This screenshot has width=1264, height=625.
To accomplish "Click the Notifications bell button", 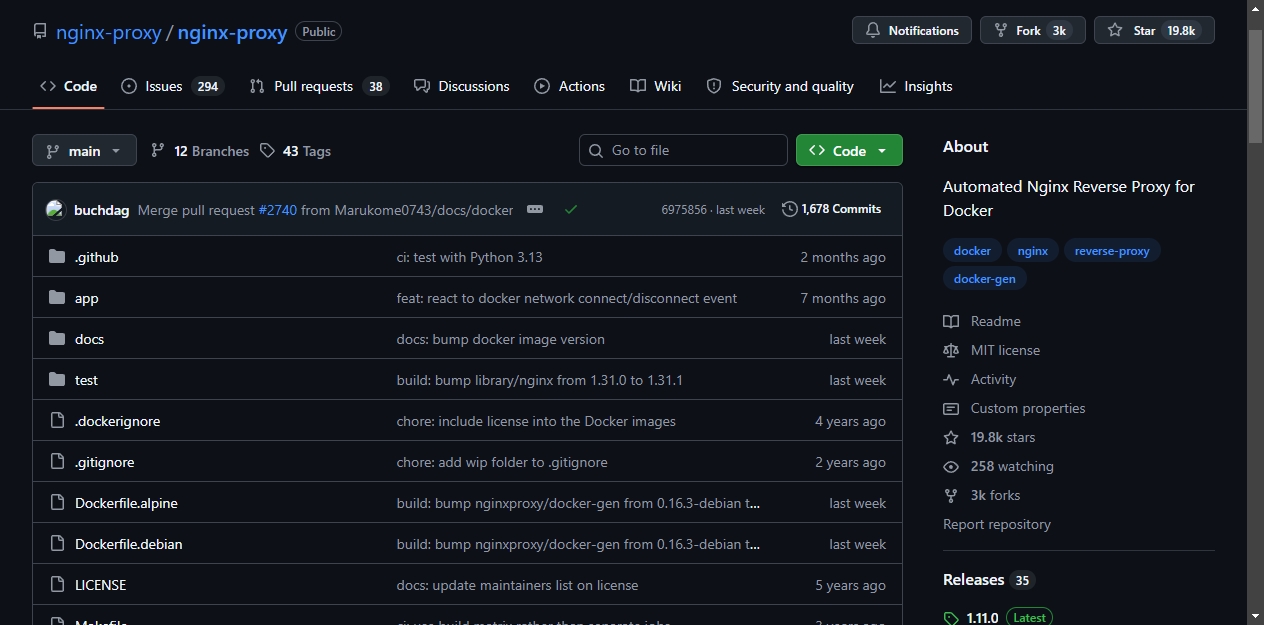I will (912, 30).
